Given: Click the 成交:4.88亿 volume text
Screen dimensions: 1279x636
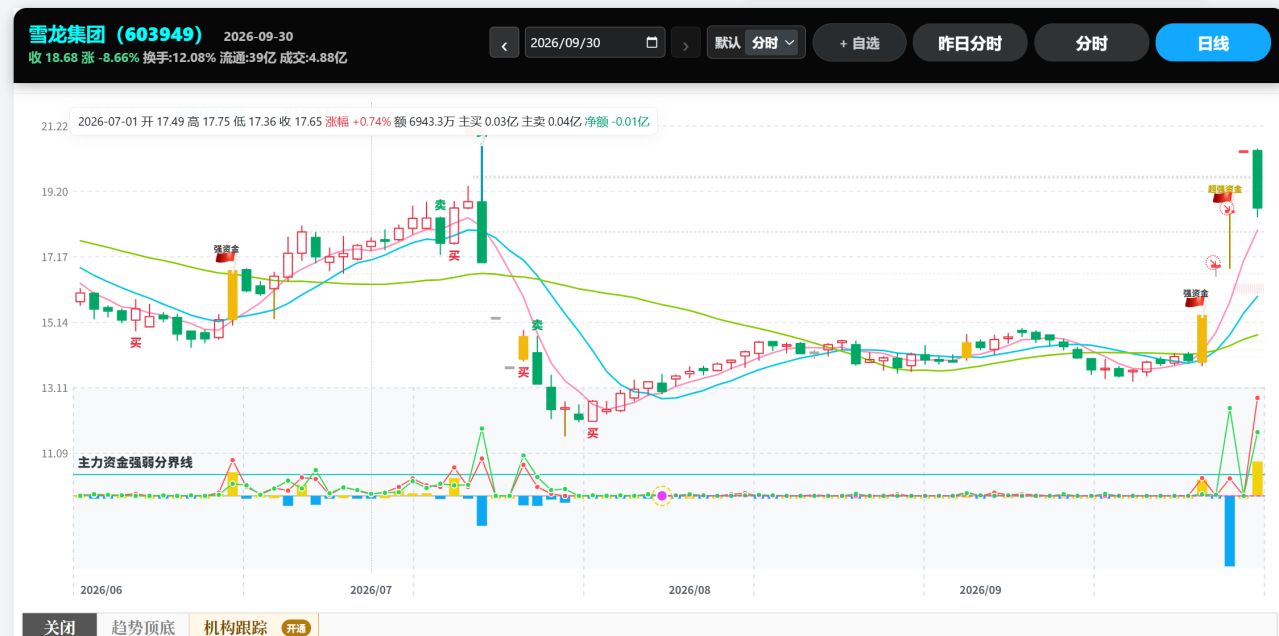Looking at the screenshot, I should [314, 58].
